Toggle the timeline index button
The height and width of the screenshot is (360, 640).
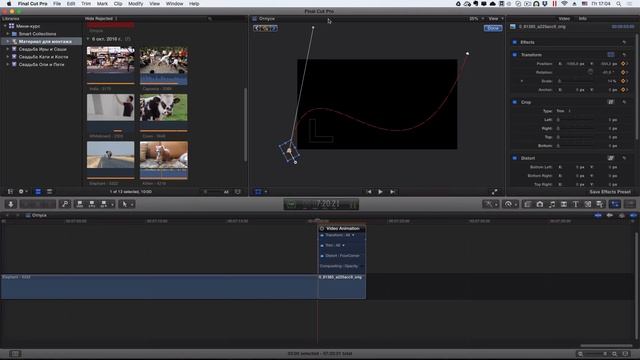tap(15, 354)
